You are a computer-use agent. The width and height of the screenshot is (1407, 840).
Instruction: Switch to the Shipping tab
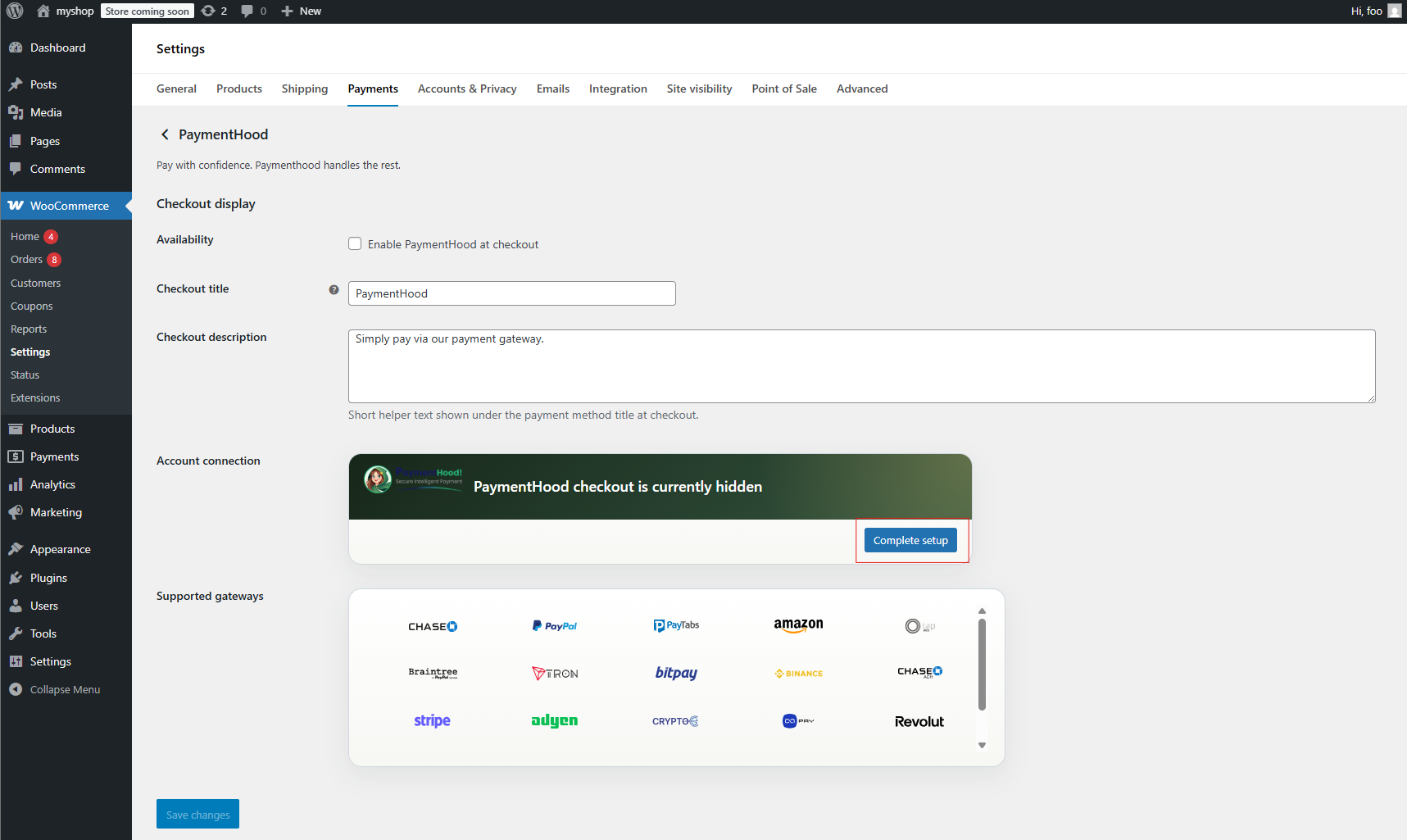coord(305,89)
